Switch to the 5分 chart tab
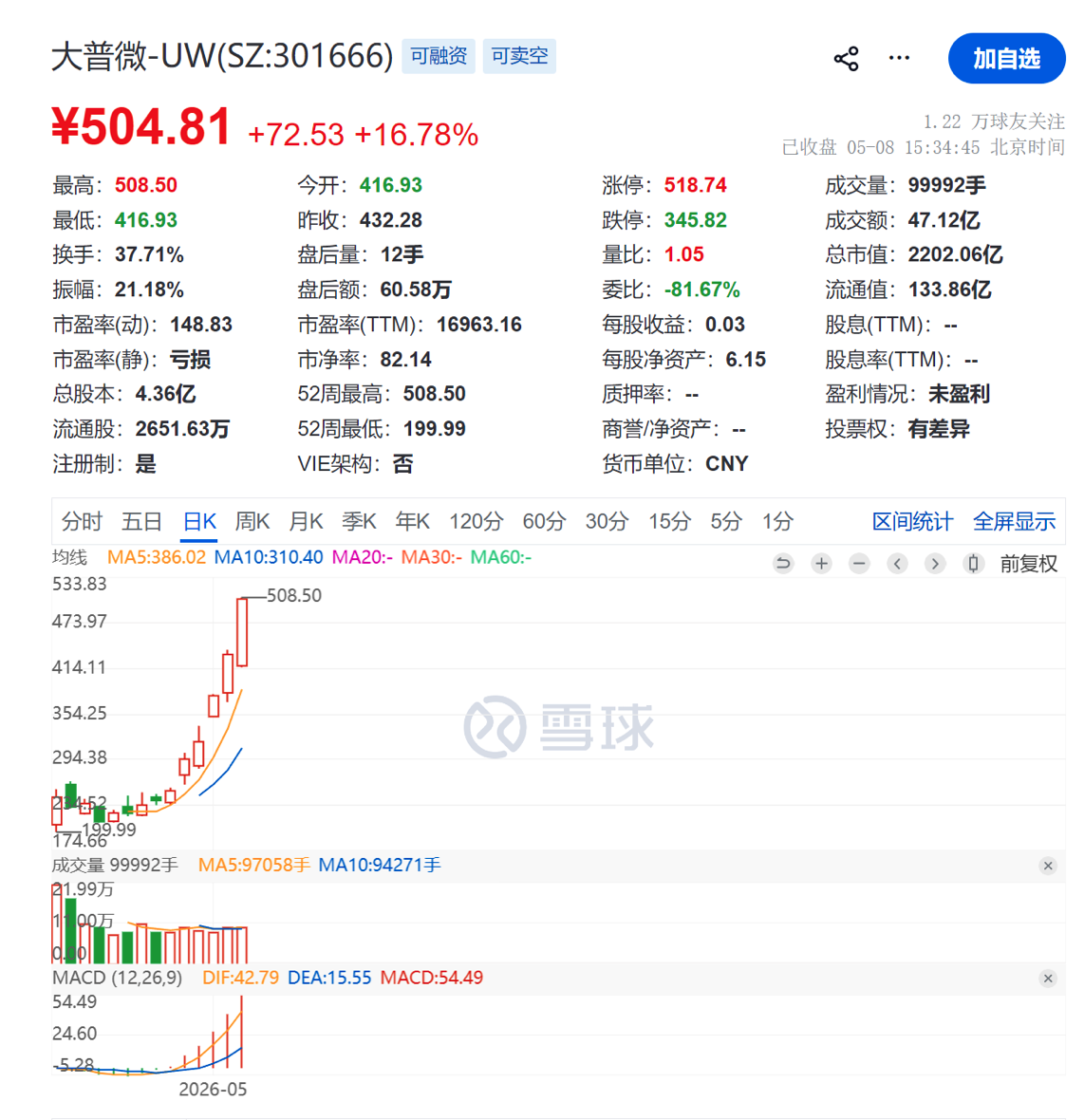Image resolution: width=1084 pixels, height=1120 pixels. tap(726, 521)
